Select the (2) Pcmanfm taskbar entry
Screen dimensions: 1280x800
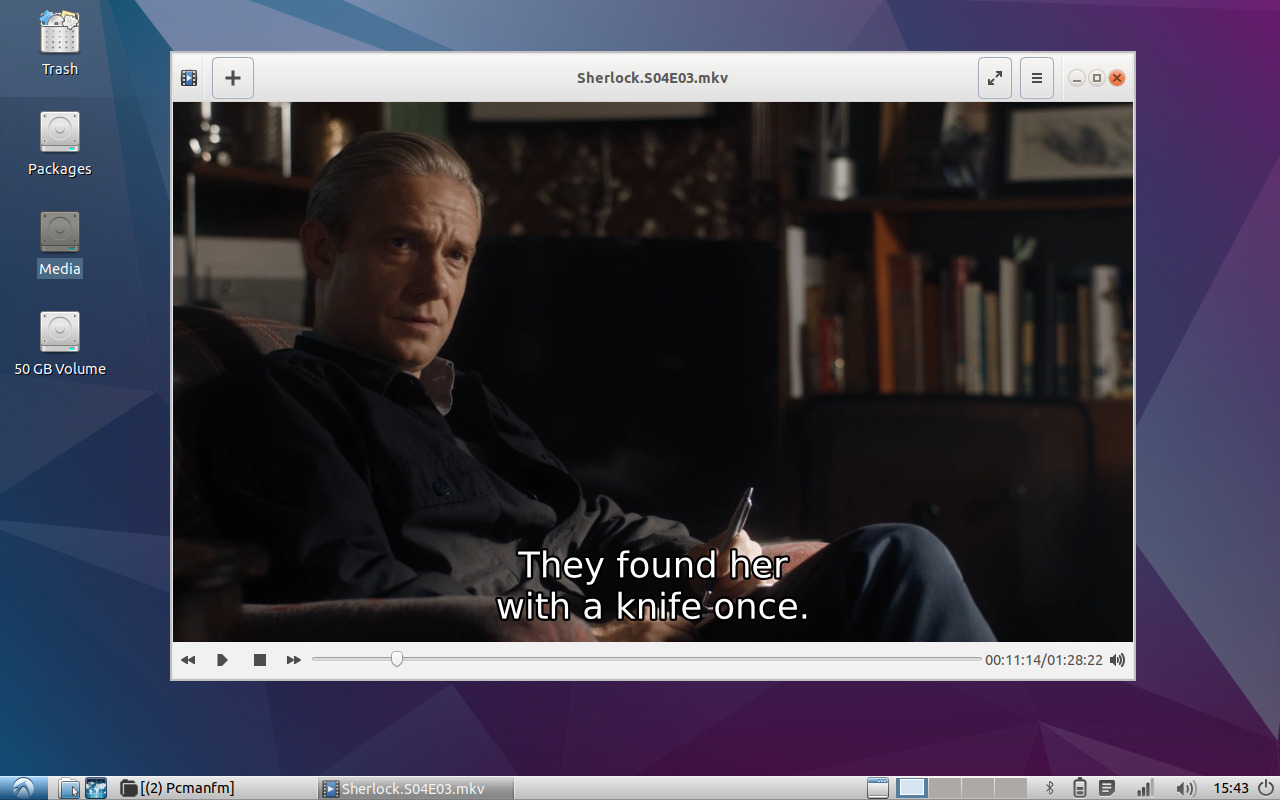coord(185,788)
